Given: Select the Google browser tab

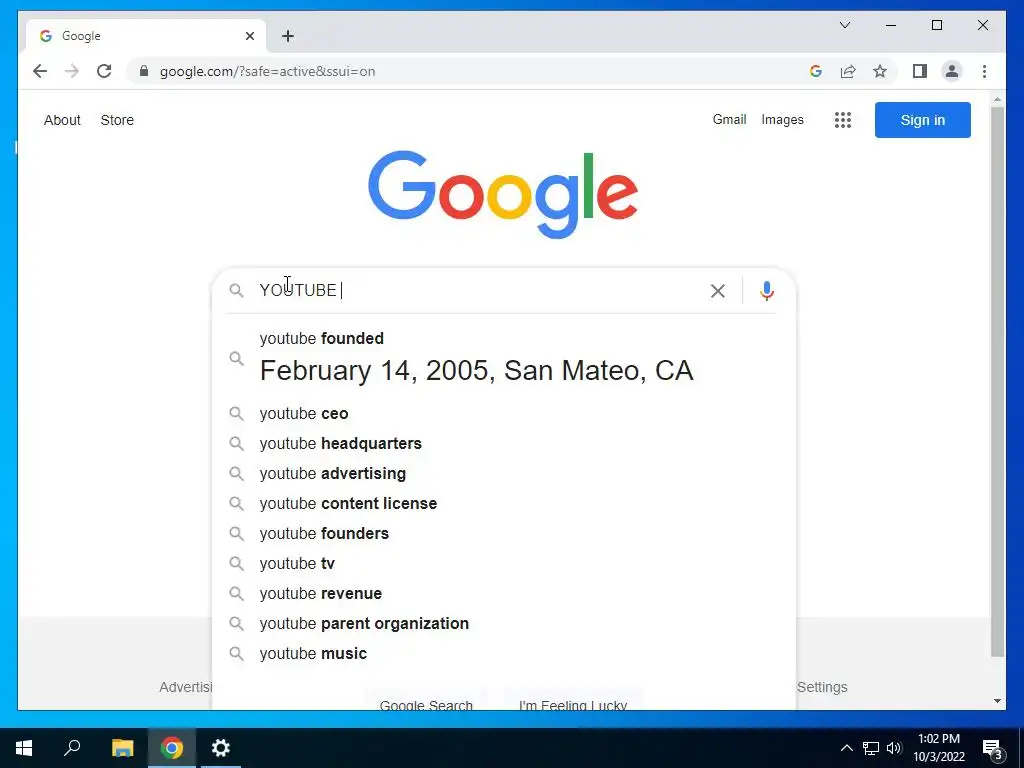Looking at the screenshot, I should tap(146, 36).
